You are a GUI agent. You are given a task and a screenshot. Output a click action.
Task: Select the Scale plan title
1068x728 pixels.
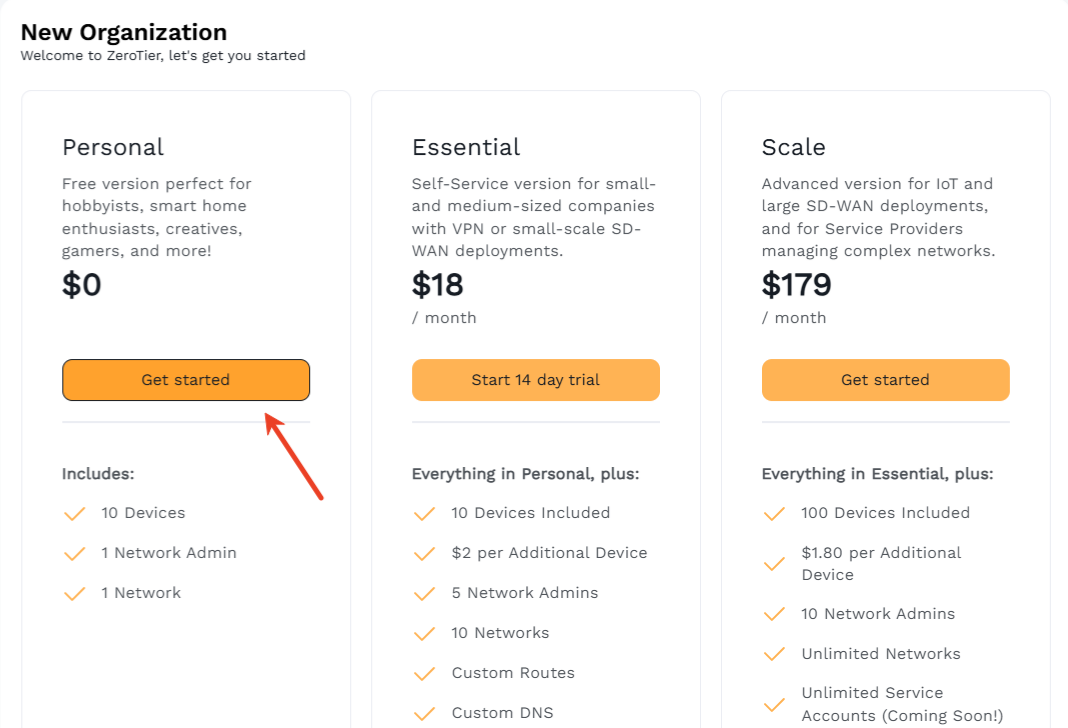coord(794,148)
